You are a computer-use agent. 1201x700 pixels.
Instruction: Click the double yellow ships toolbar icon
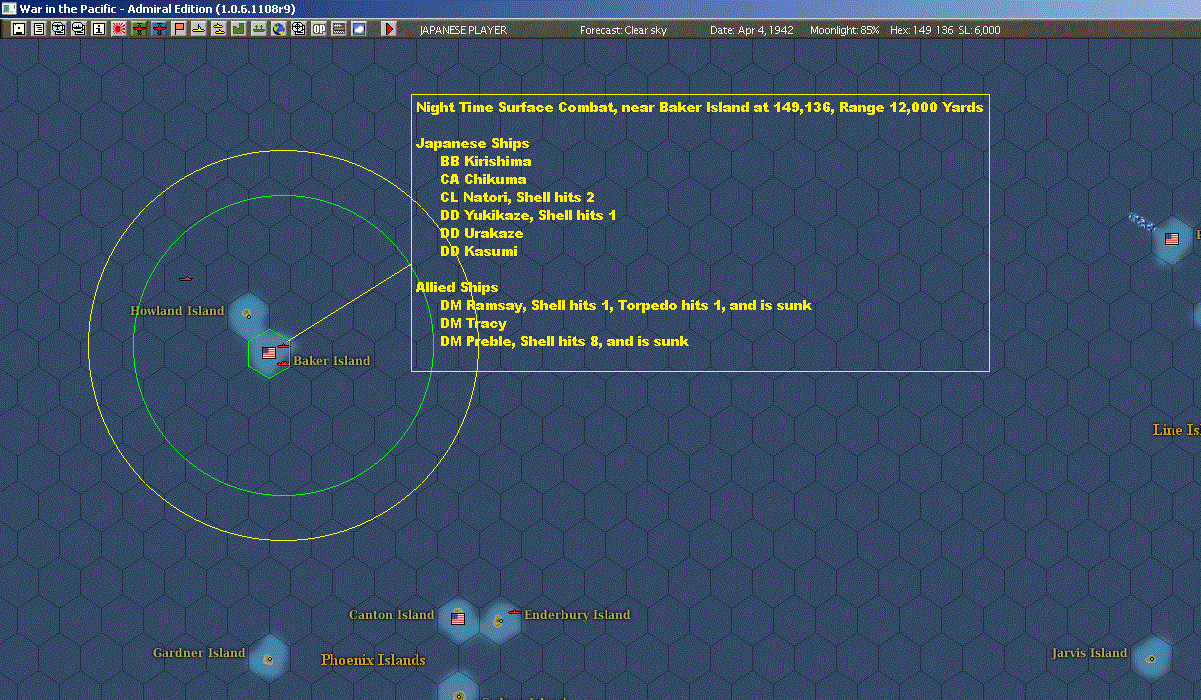[x=219, y=29]
